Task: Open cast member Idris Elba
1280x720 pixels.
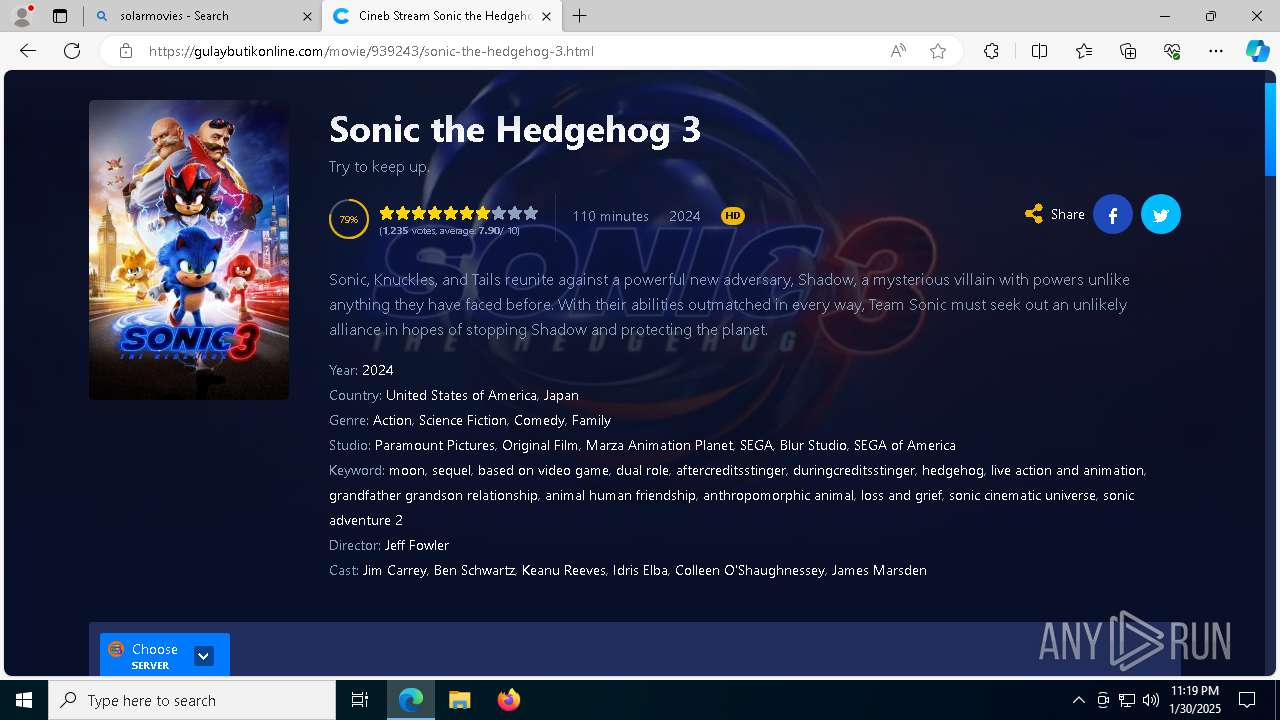Action: pos(640,570)
